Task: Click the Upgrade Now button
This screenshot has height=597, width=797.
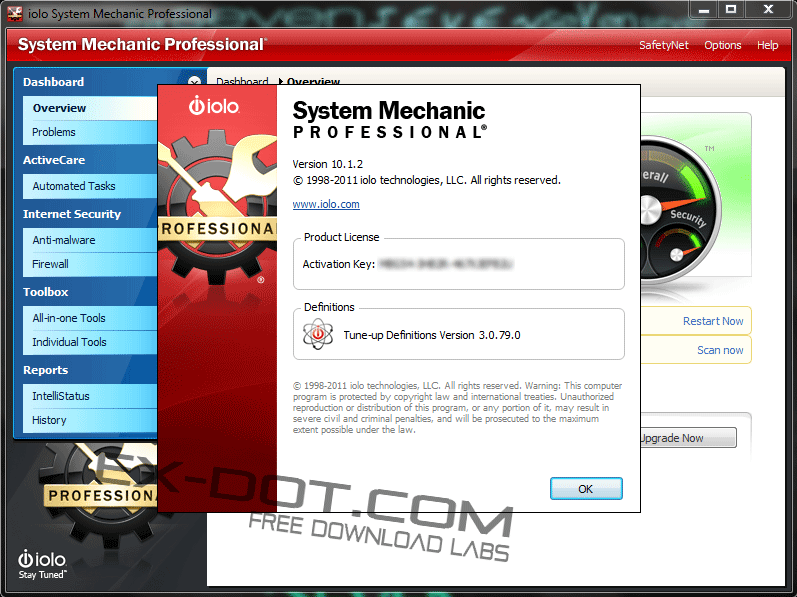Action: [x=688, y=438]
